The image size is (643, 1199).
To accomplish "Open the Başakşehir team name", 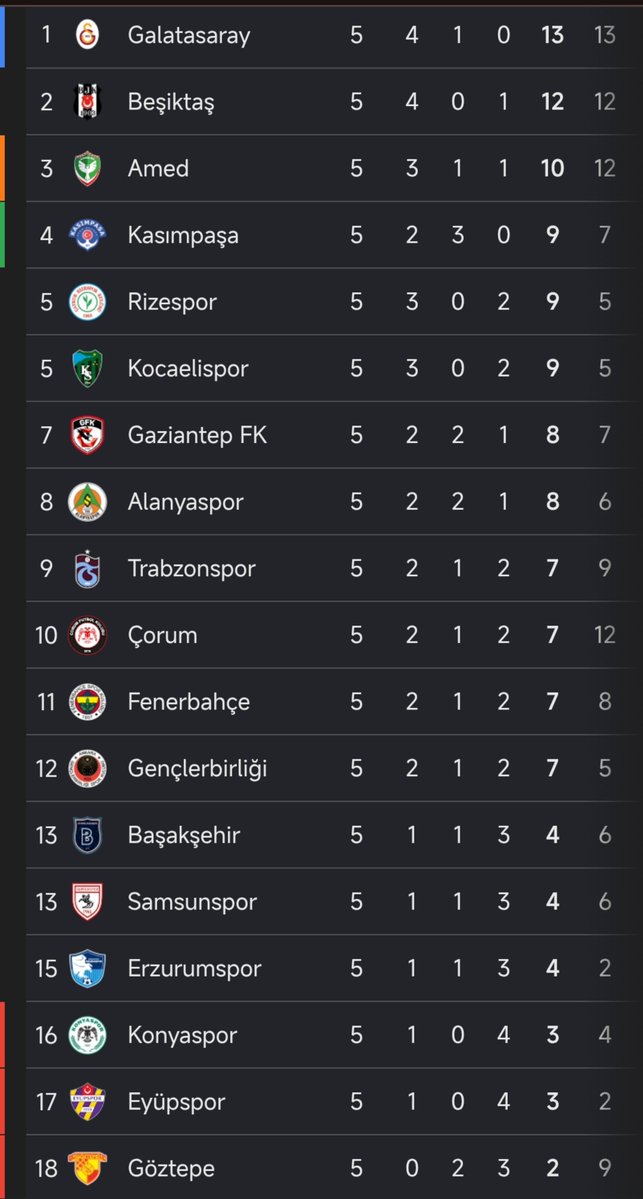I will pos(183,835).
